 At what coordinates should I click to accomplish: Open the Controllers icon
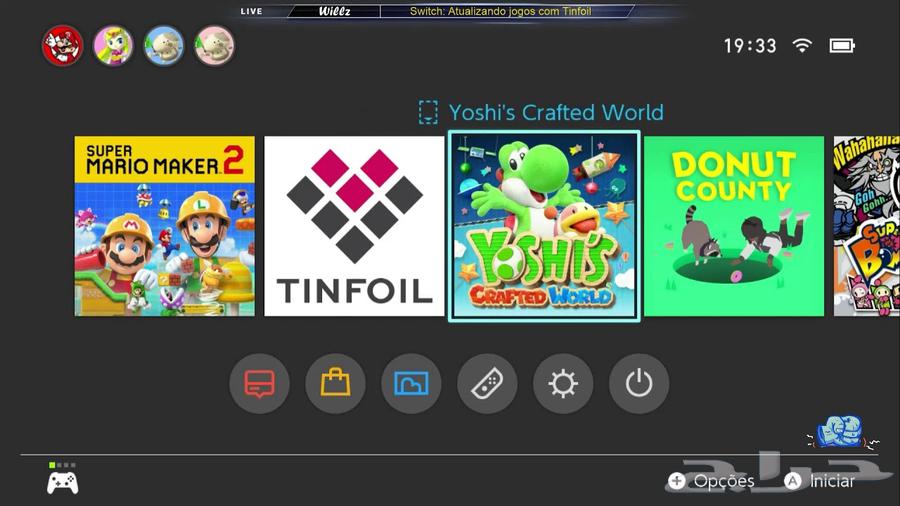tap(487, 383)
